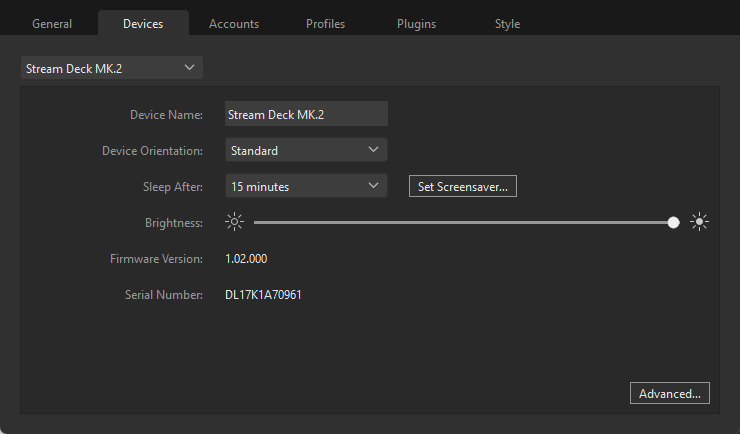The height and width of the screenshot is (434, 740).
Task: Click the firmware version value 1.02.000
Action: pyautogui.click(x=246, y=259)
